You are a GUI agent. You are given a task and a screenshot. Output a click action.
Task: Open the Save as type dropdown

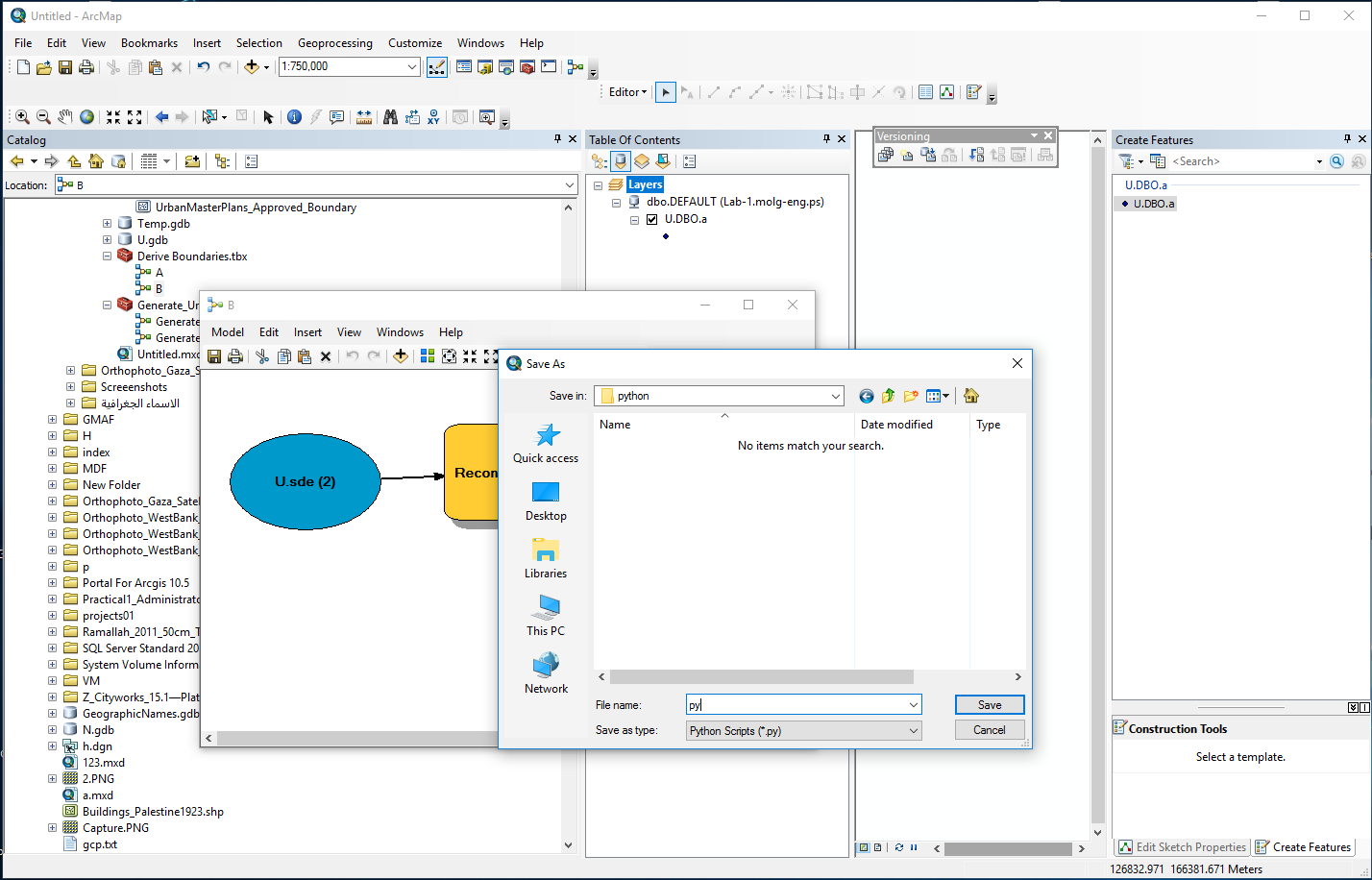point(914,730)
